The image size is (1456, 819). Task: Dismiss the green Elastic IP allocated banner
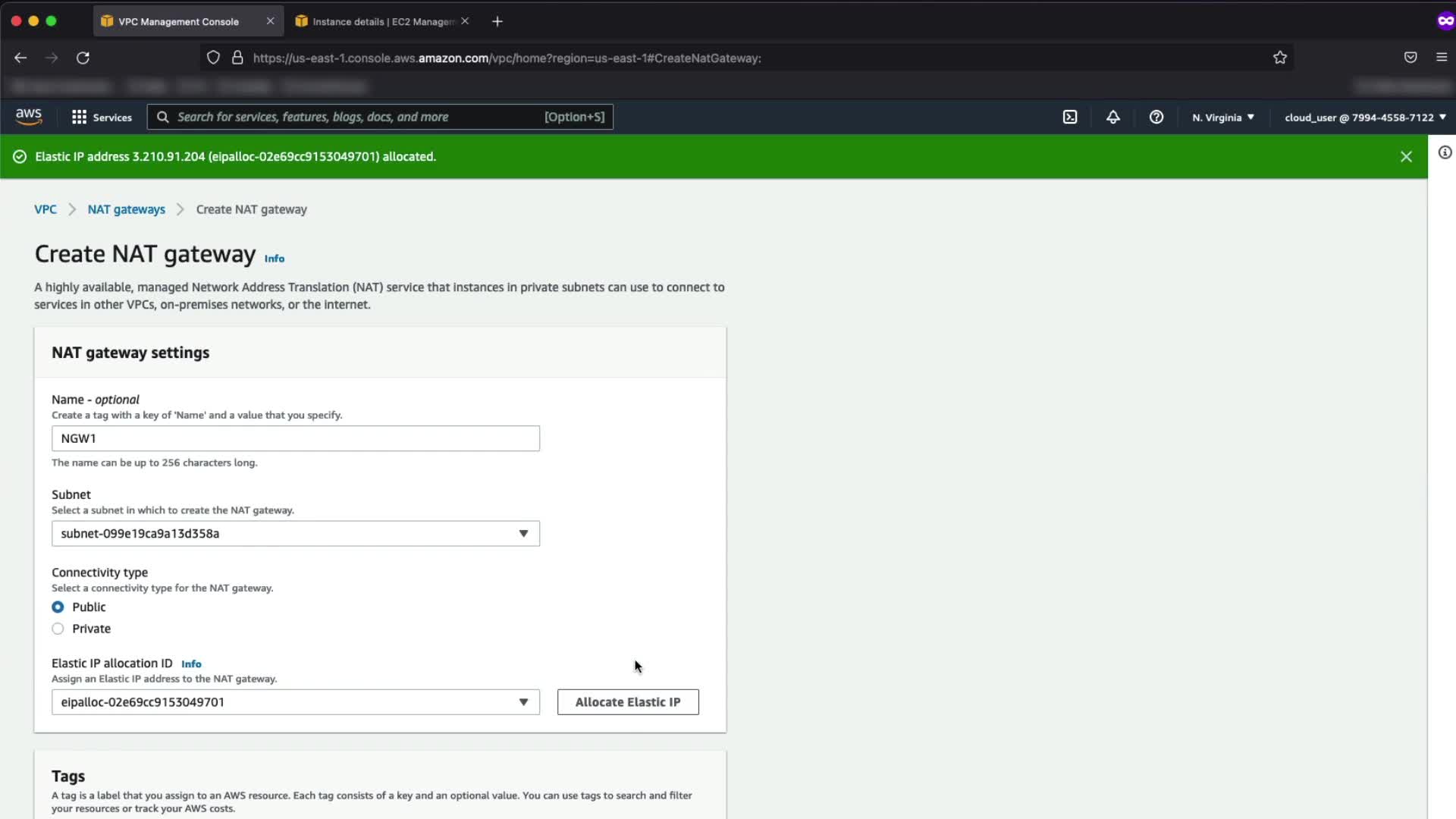click(x=1406, y=157)
